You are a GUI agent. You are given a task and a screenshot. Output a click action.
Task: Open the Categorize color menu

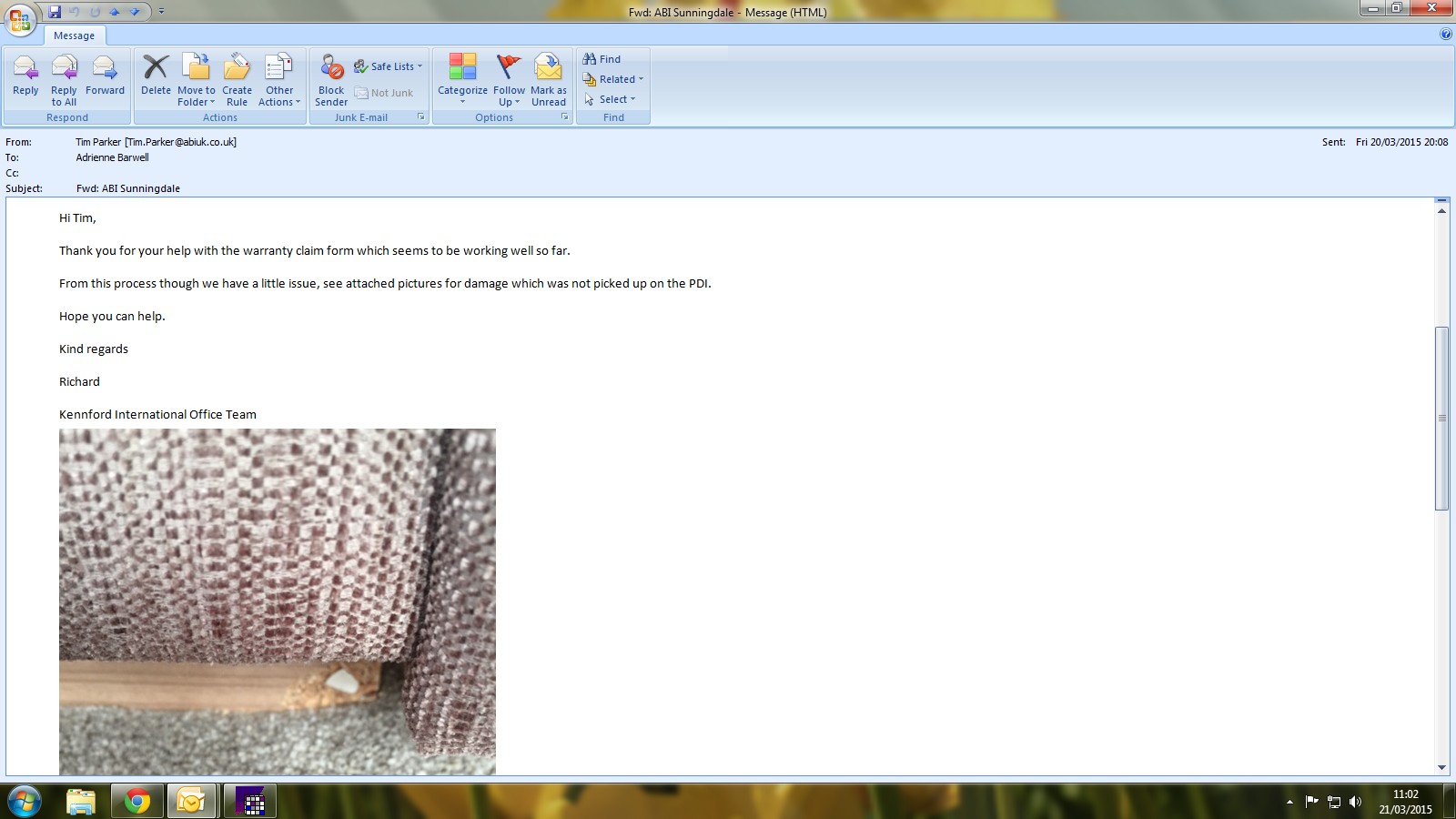(462, 80)
